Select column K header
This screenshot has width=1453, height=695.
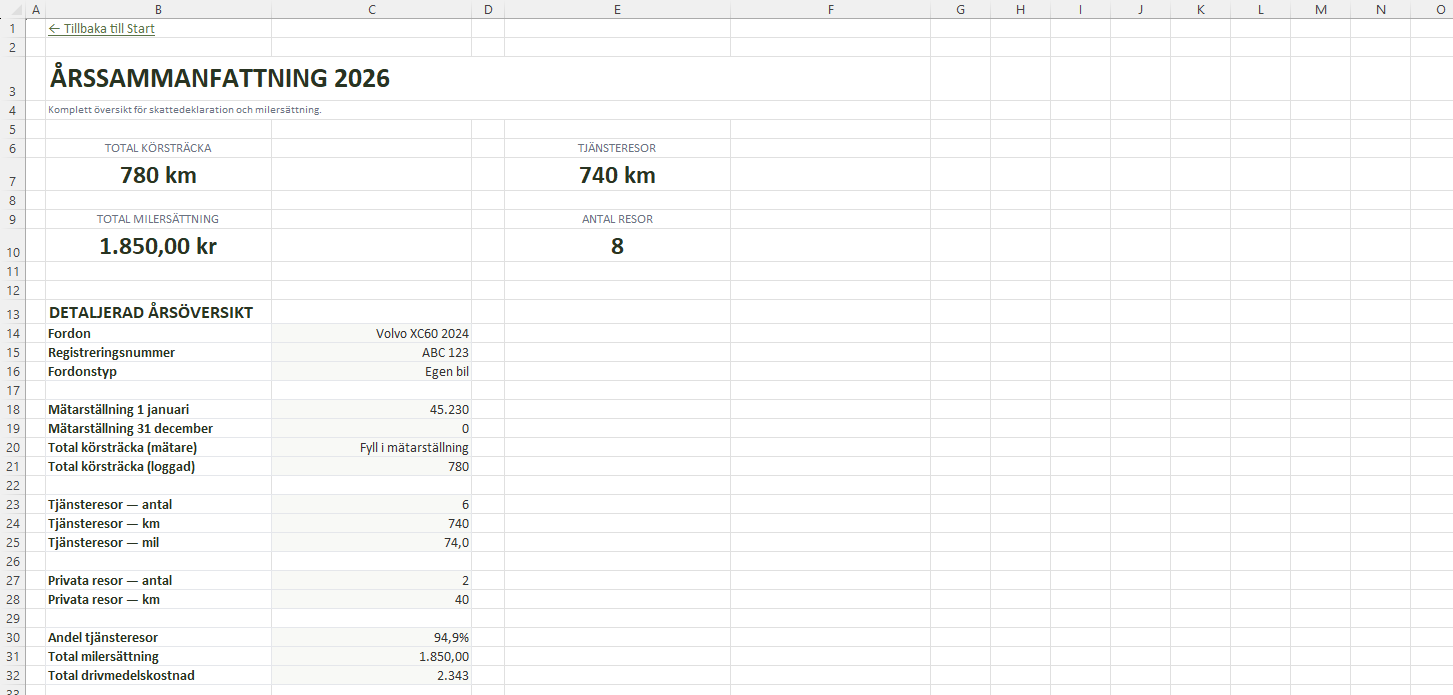1200,9
